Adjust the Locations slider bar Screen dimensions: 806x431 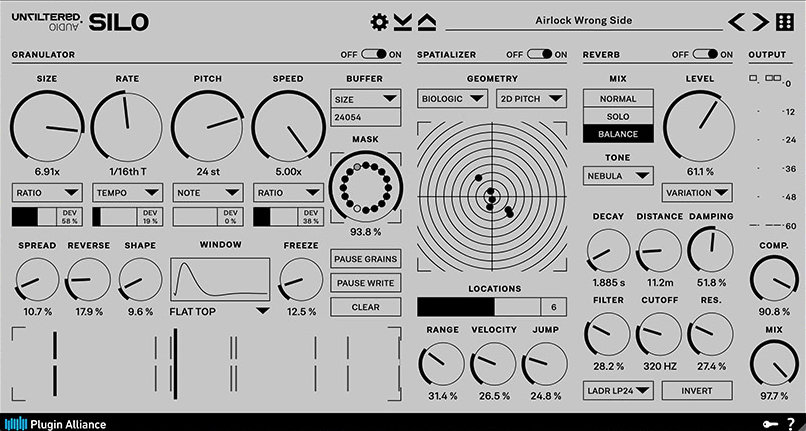click(x=479, y=307)
